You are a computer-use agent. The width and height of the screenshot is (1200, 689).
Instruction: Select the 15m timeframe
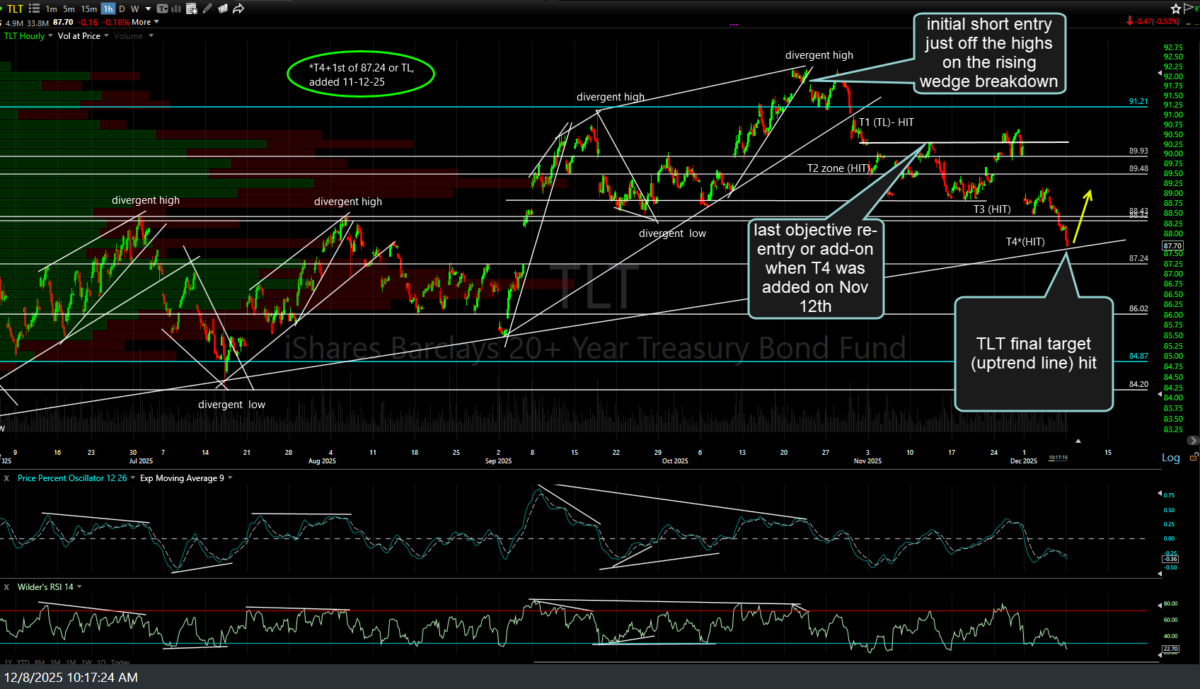tap(89, 9)
